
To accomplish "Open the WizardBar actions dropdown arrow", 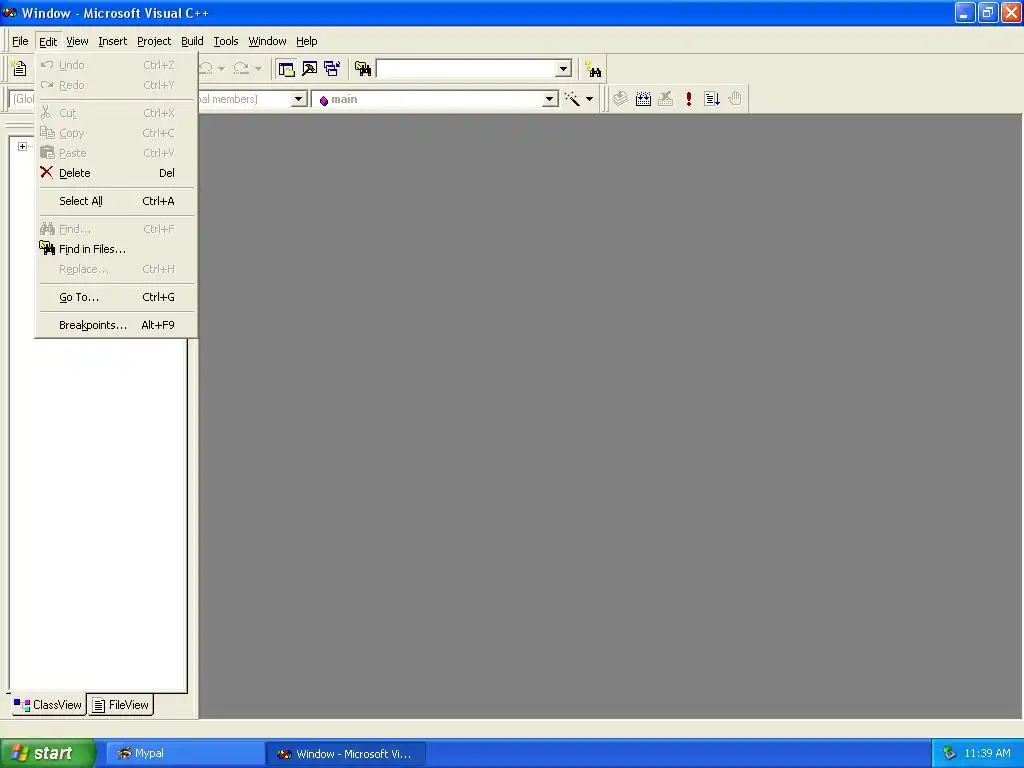I will pos(589,99).
